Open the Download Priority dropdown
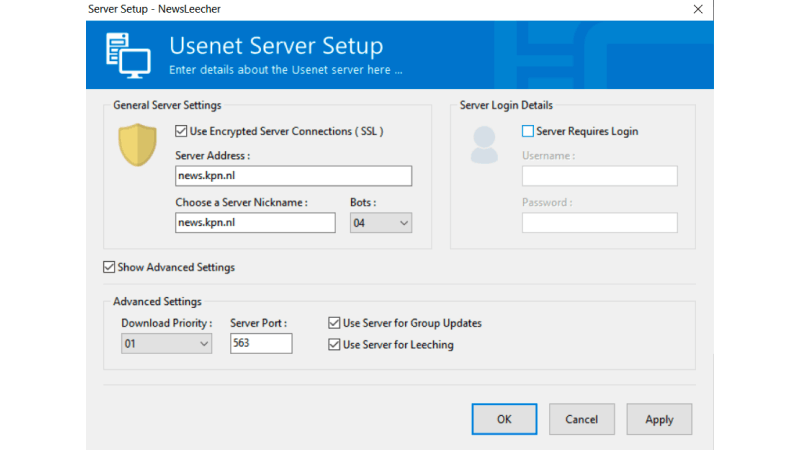This screenshot has width=800, height=450. (166, 343)
